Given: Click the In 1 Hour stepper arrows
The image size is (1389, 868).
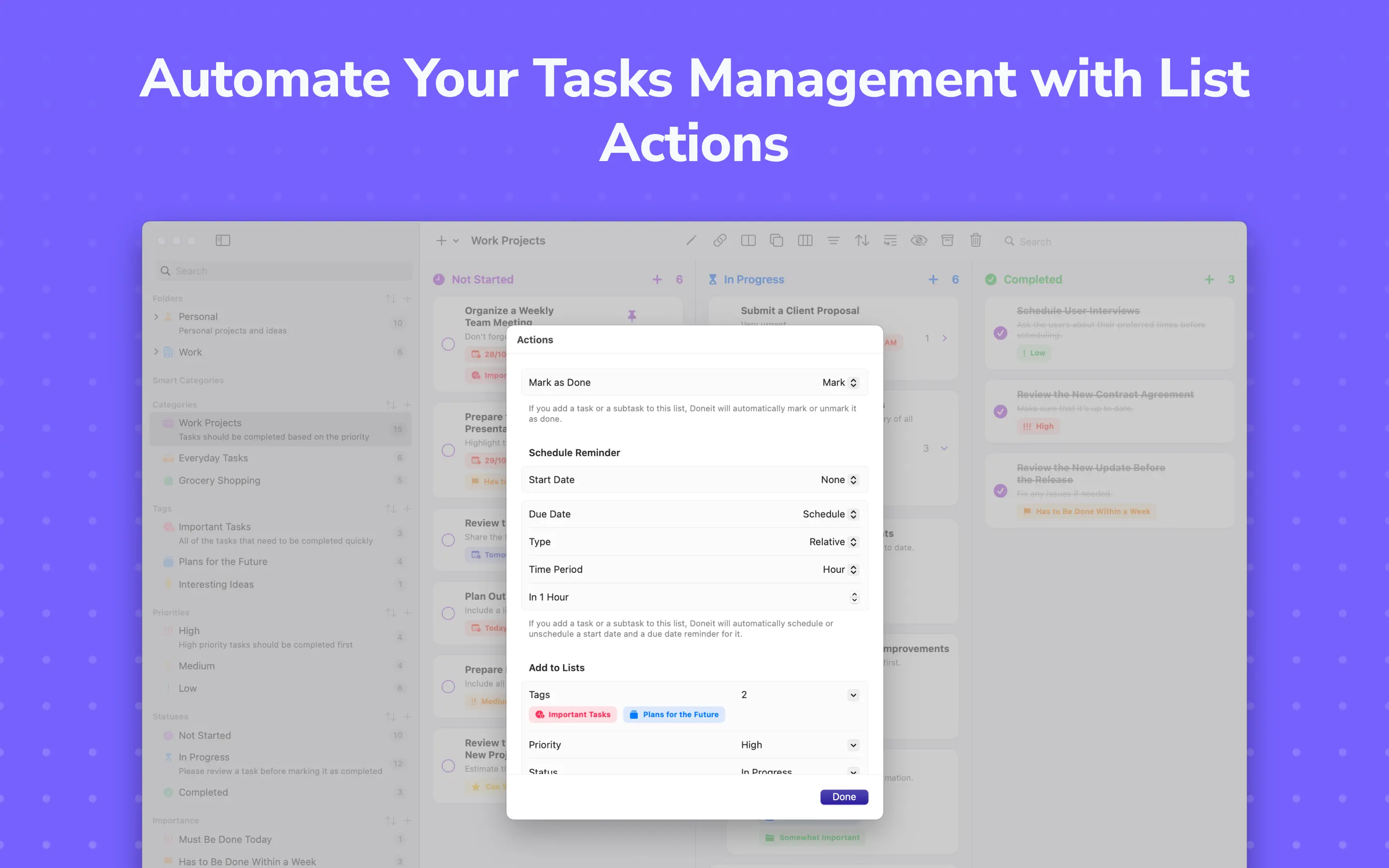Looking at the screenshot, I should (x=854, y=597).
